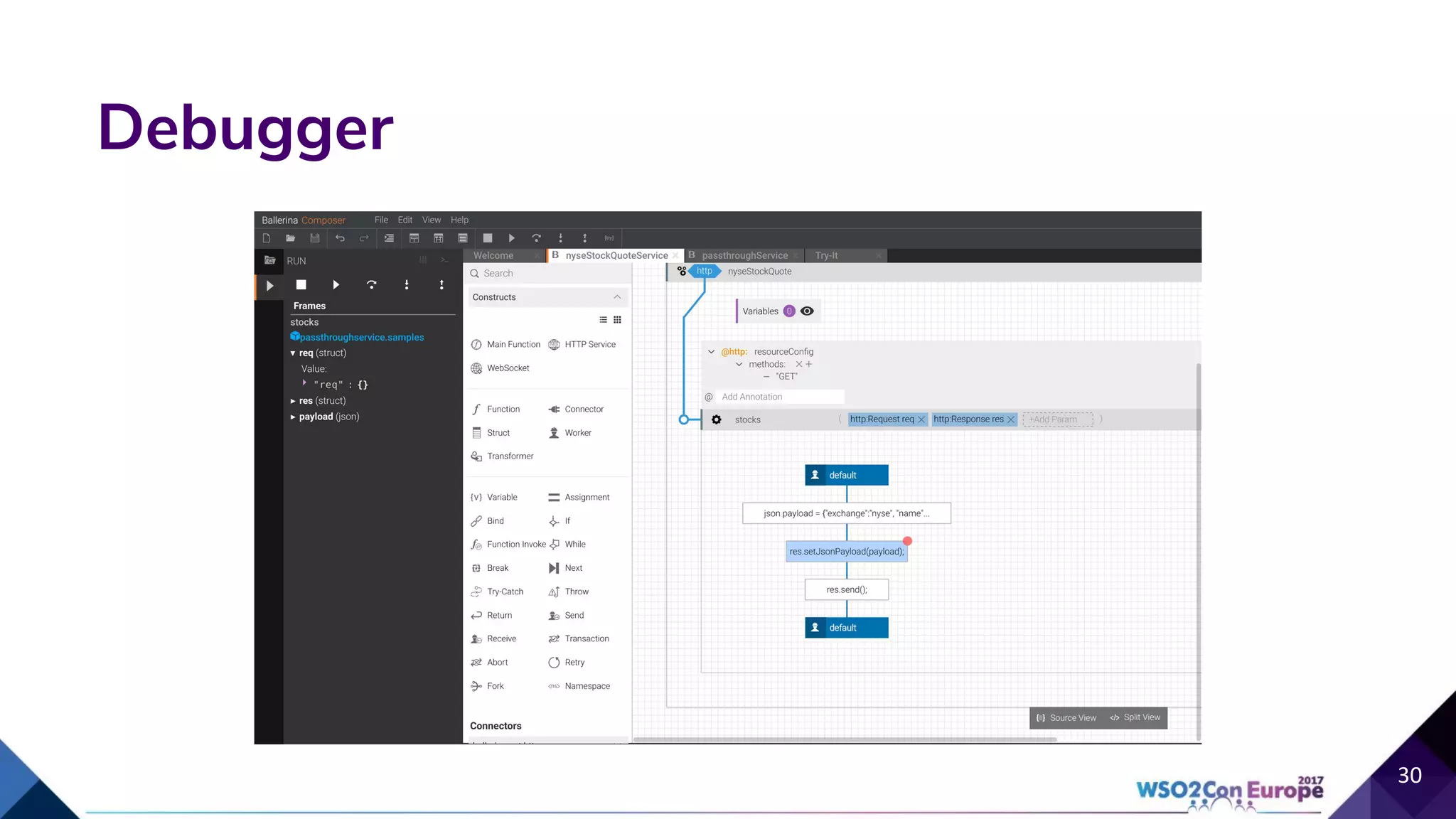Stop debugging in the RUN panel
The height and width of the screenshot is (819, 1456).
[x=301, y=284]
